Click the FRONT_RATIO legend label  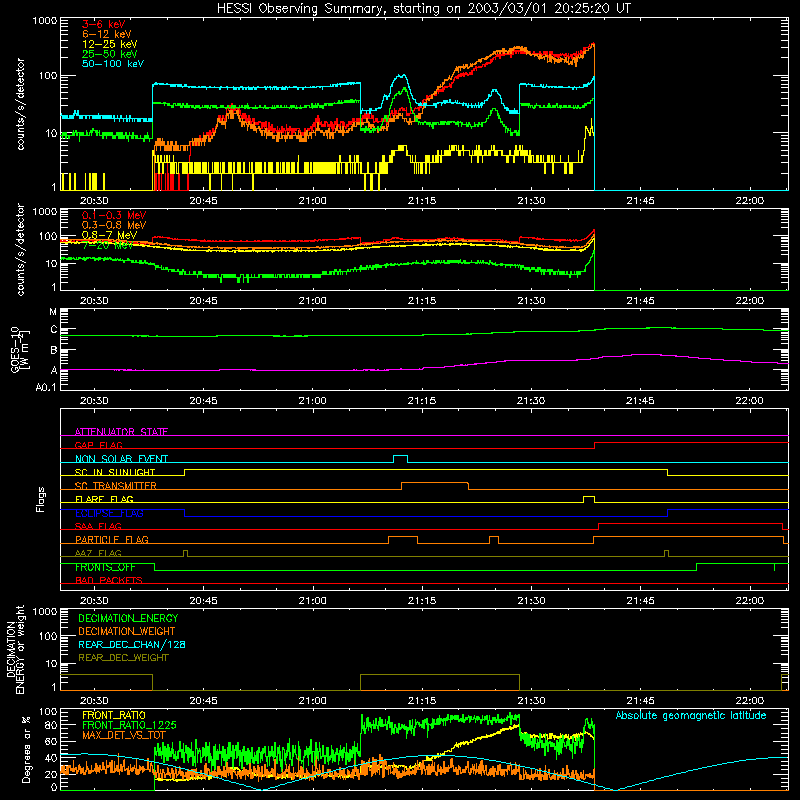[114, 715]
